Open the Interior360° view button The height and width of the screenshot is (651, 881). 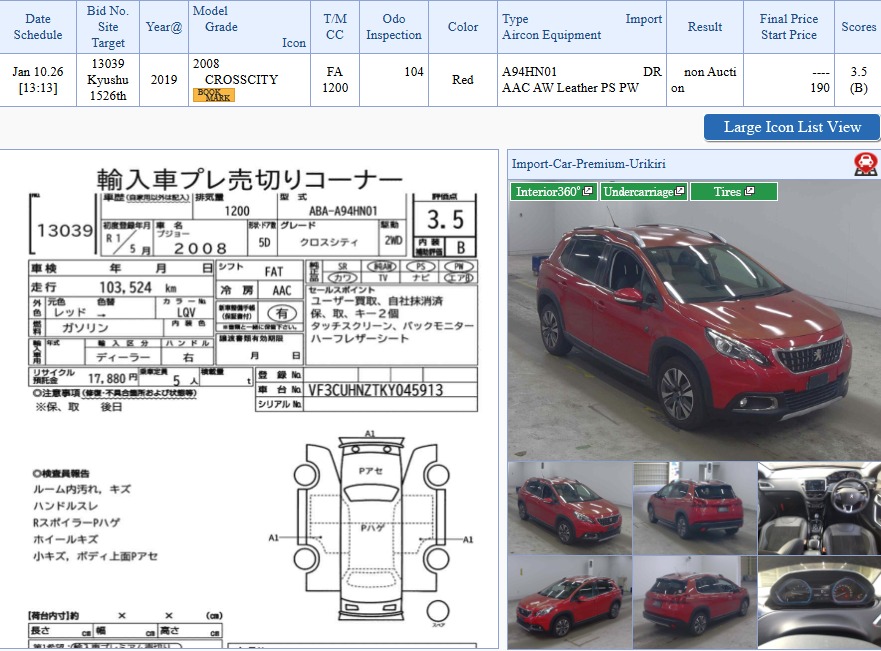tap(554, 192)
